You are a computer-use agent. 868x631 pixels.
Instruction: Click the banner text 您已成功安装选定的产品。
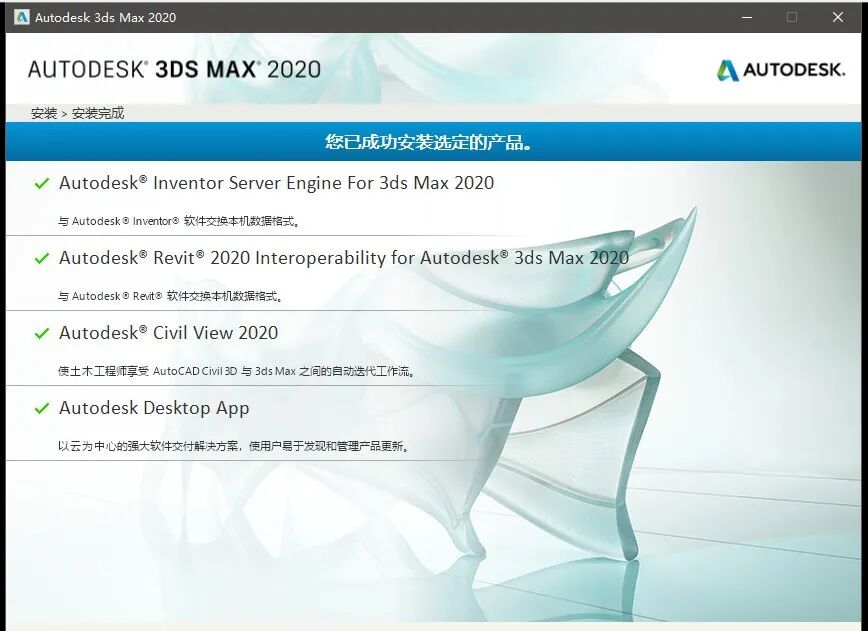(x=428, y=142)
